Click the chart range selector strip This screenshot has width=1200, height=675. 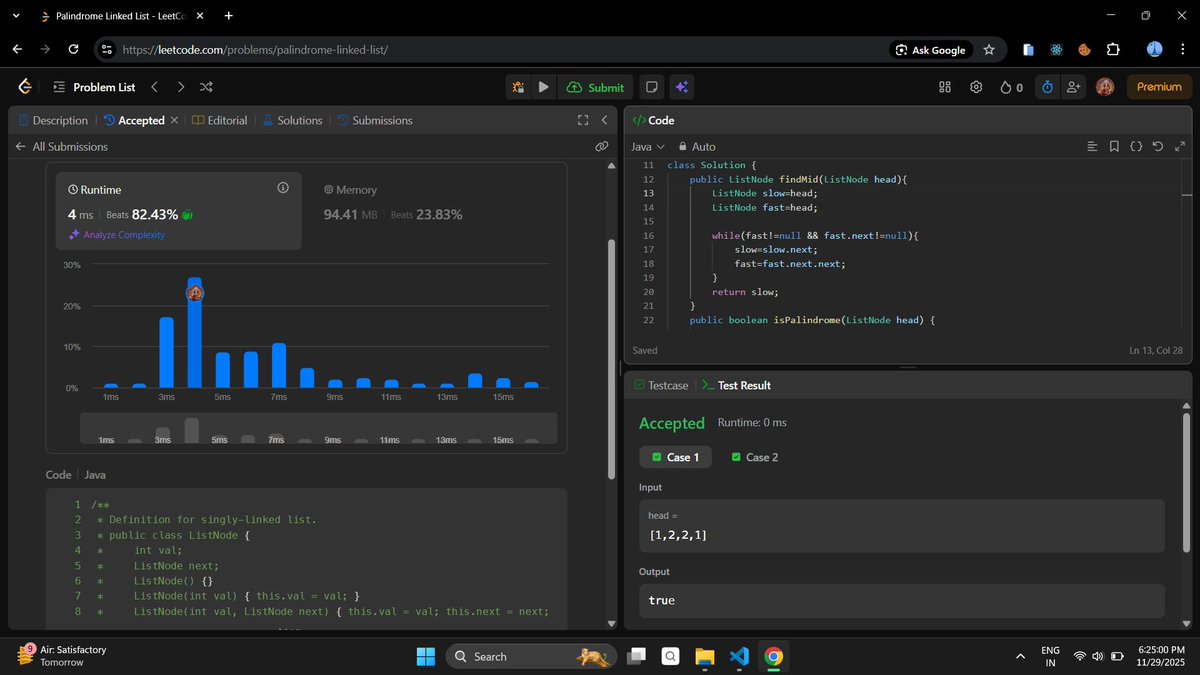(318, 428)
